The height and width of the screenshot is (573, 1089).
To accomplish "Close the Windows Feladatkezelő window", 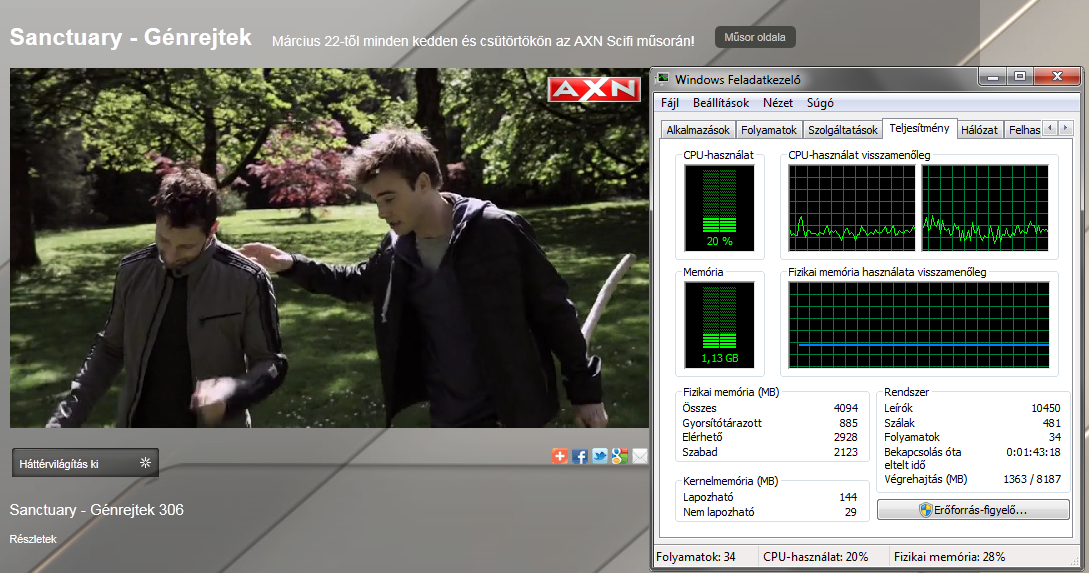I will click(1057, 77).
